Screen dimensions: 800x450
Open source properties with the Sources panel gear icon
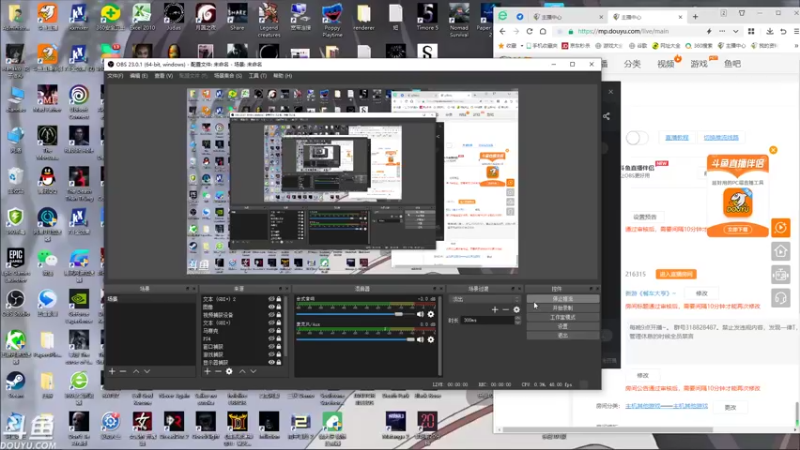click(x=229, y=371)
